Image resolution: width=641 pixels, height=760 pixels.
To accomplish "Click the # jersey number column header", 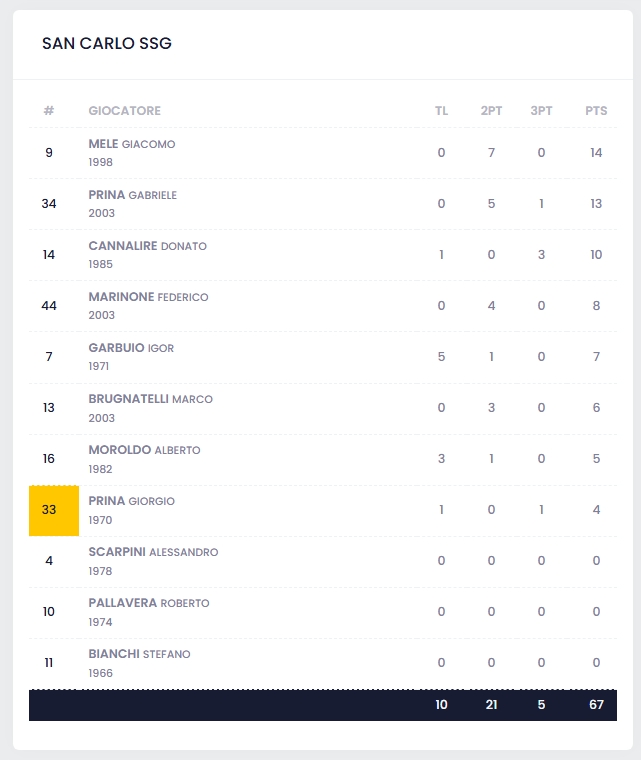I will pos(49,111).
